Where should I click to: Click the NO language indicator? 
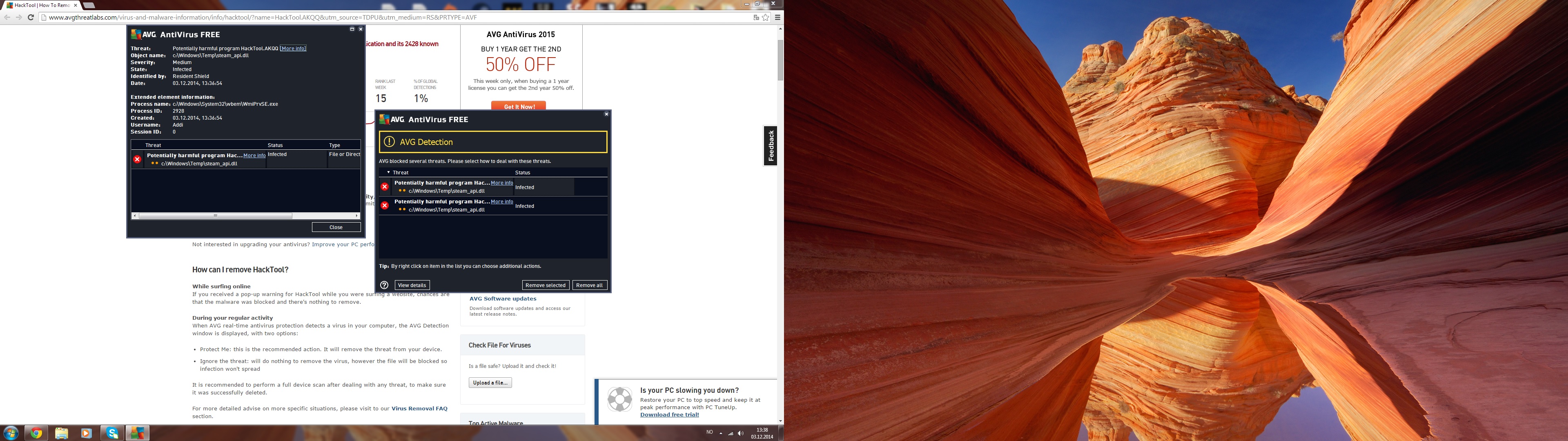pos(709,432)
